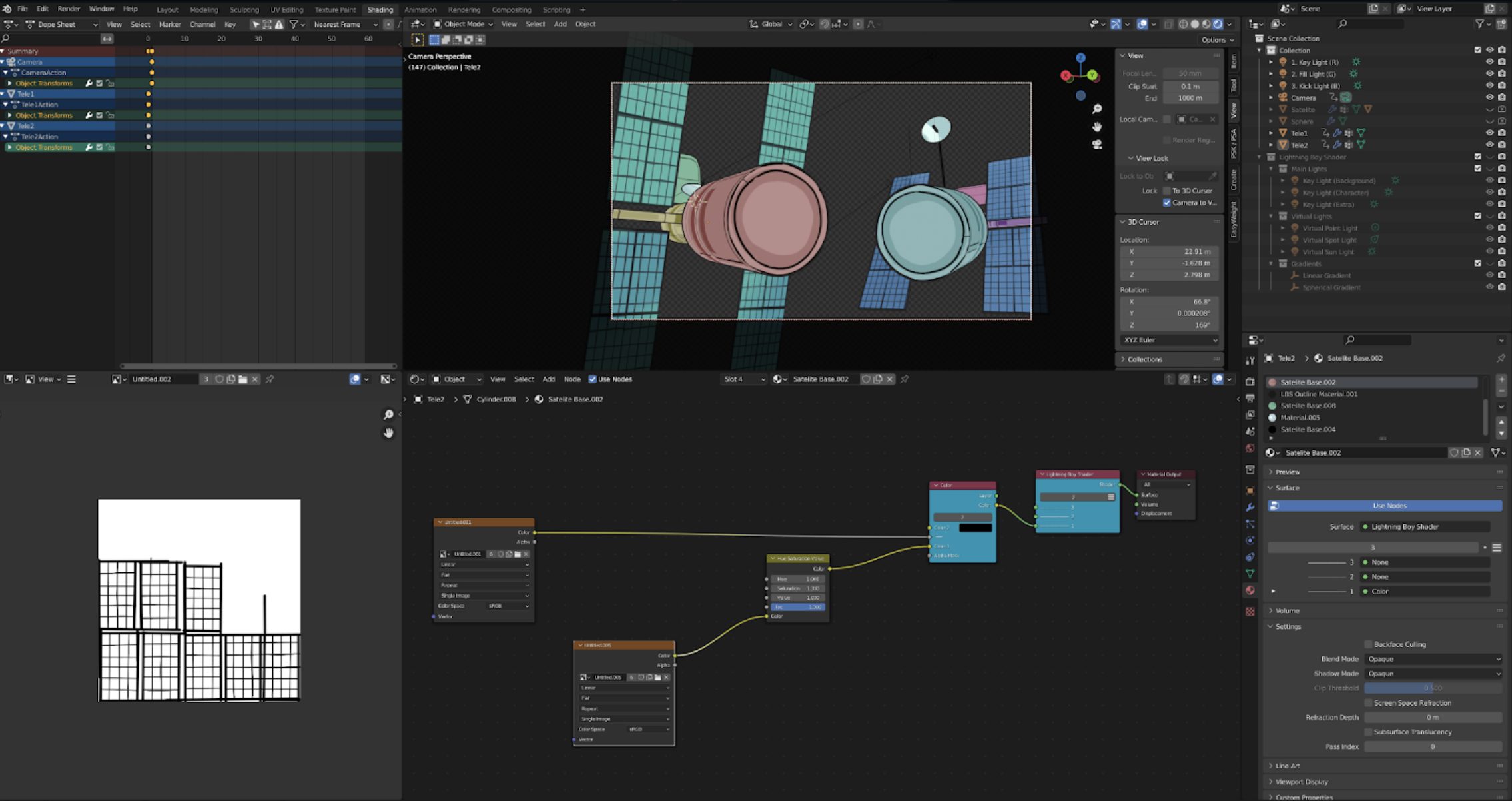The width and height of the screenshot is (1512, 801).
Task: Click the zoom magnifier icon in viewport
Action: click(1097, 109)
